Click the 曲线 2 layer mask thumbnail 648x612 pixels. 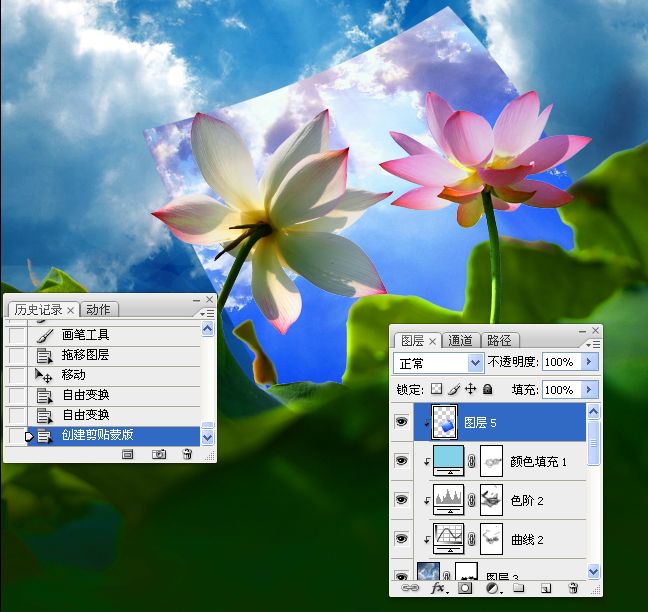(490, 539)
